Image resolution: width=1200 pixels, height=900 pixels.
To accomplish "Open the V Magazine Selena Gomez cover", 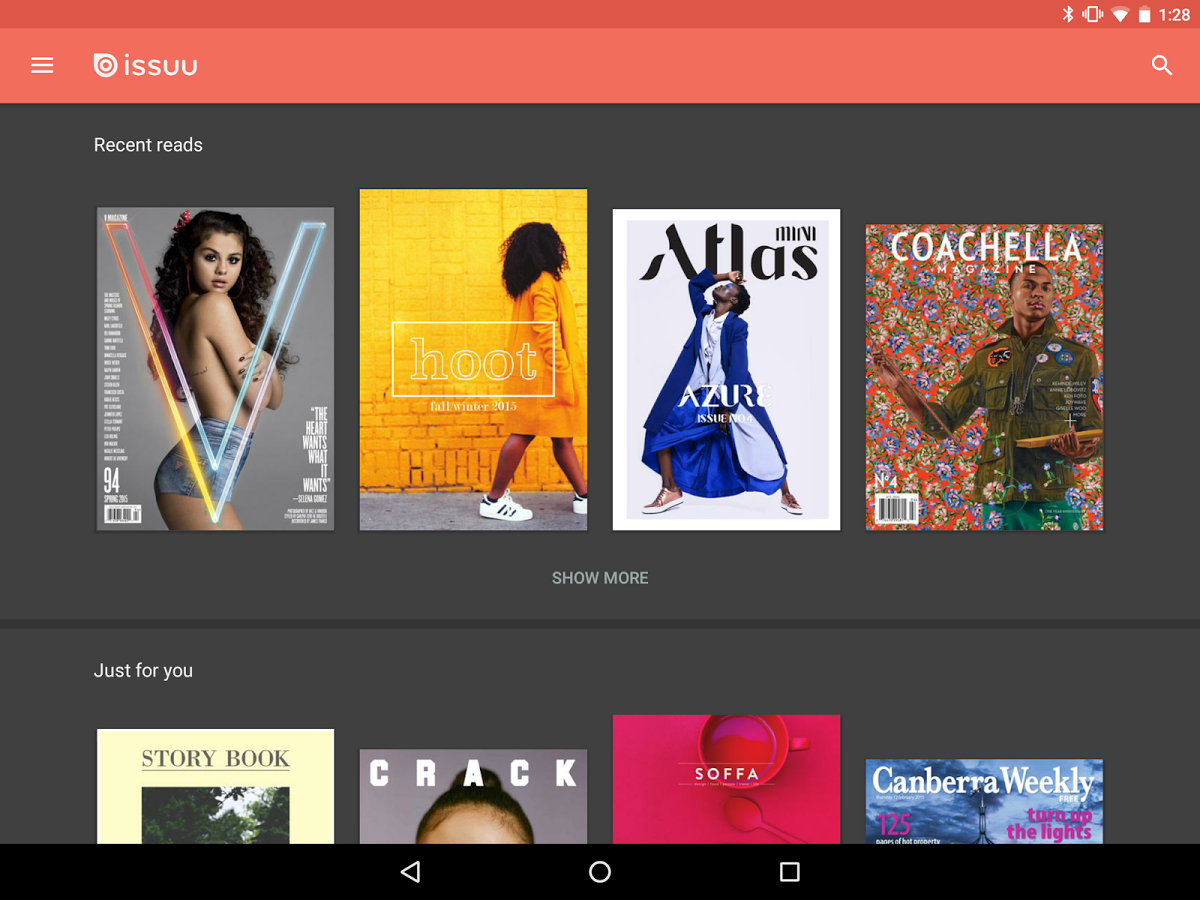I will point(214,368).
